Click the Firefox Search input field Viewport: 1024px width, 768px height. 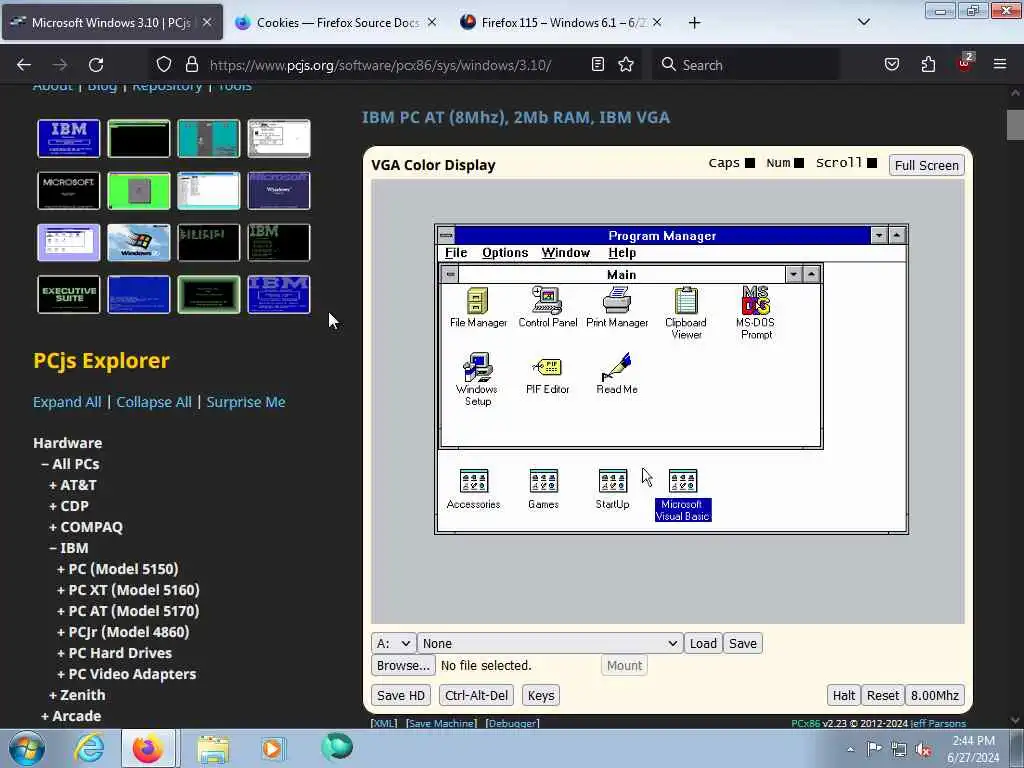[745, 65]
